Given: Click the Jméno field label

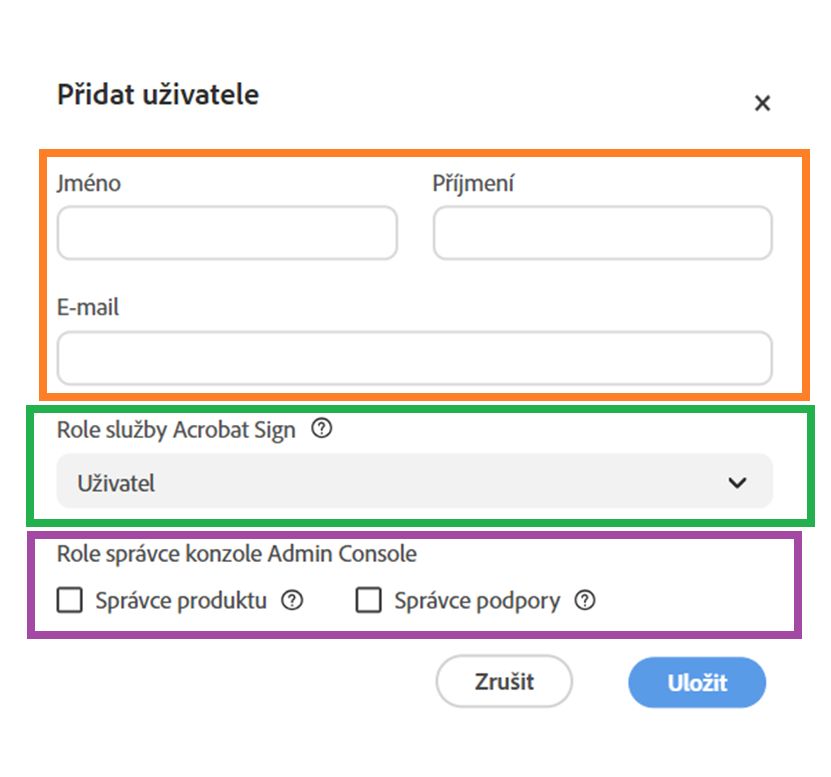Looking at the screenshot, I should (x=89, y=184).
